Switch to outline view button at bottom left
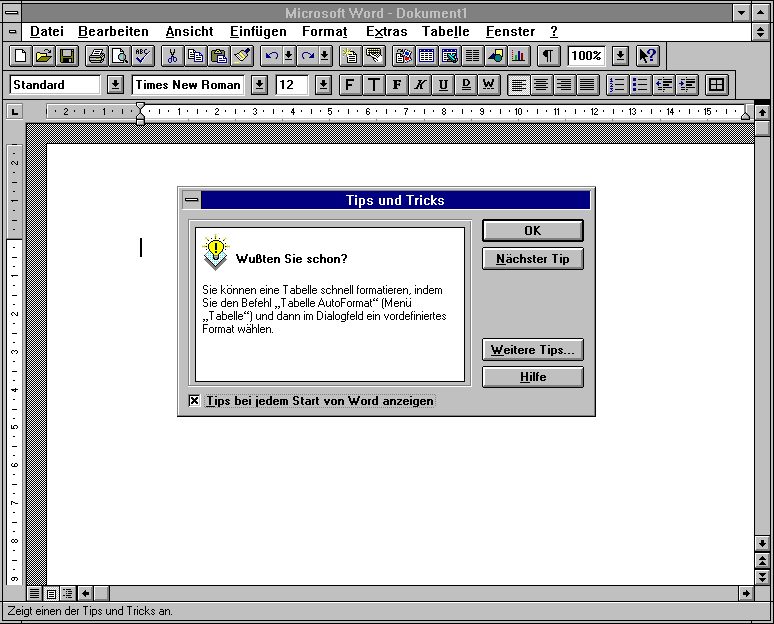 tap(68, 593)
